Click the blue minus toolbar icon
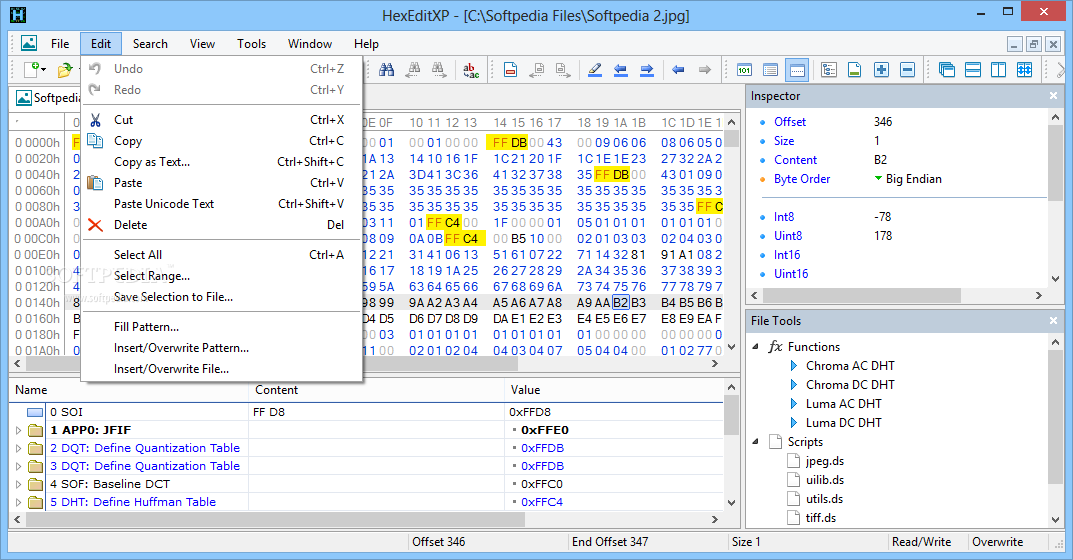The image size is (1073, 560). click(907, 70)
